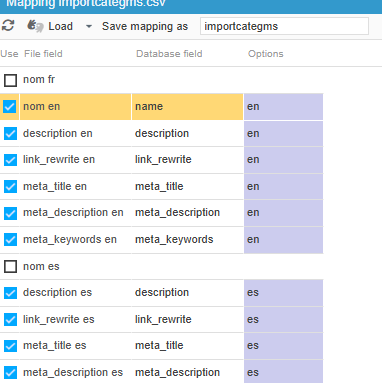
Task: Select the 'link_rewrite es' file field text
Action: click(x=59, y=319)
